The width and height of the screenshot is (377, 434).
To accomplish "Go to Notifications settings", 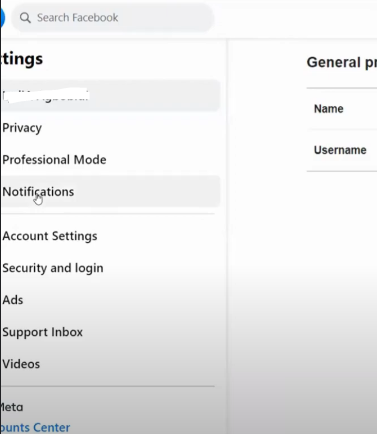I will pyautogui.click(x=110, y=192).
